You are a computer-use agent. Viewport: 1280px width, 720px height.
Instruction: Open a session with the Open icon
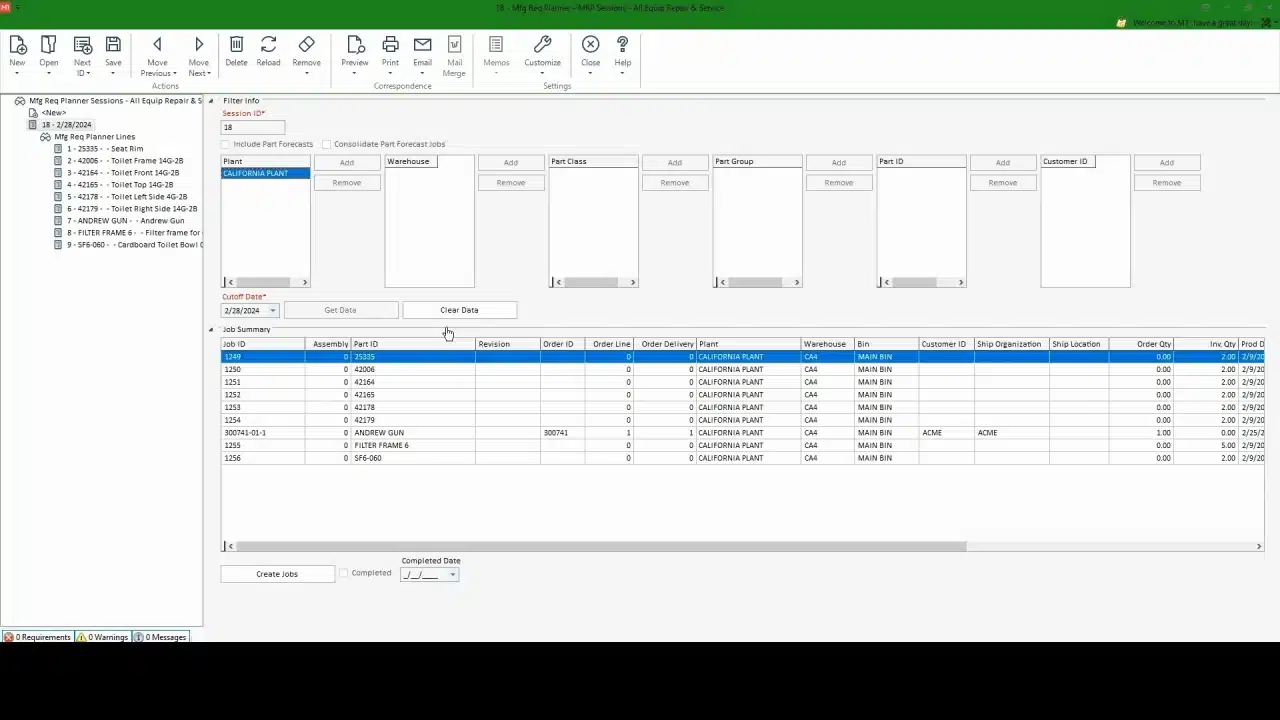click(48, 45)
